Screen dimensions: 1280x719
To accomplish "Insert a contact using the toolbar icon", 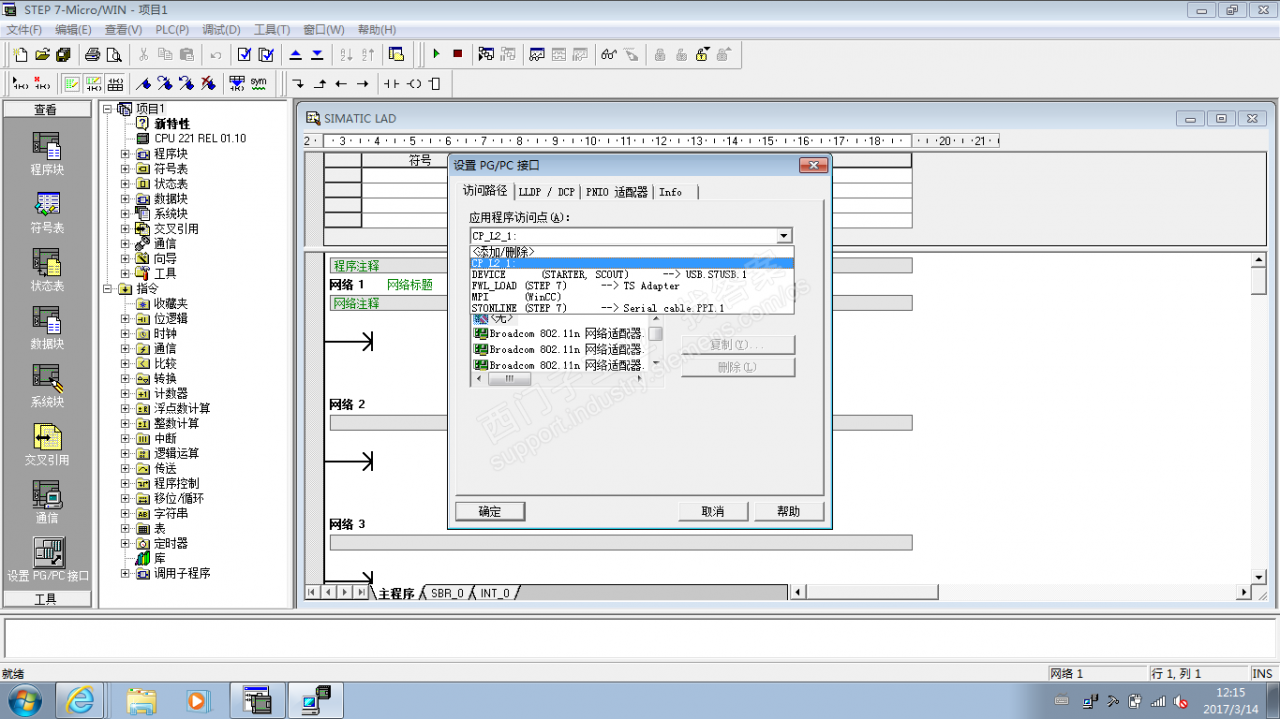I will [391, 83].
